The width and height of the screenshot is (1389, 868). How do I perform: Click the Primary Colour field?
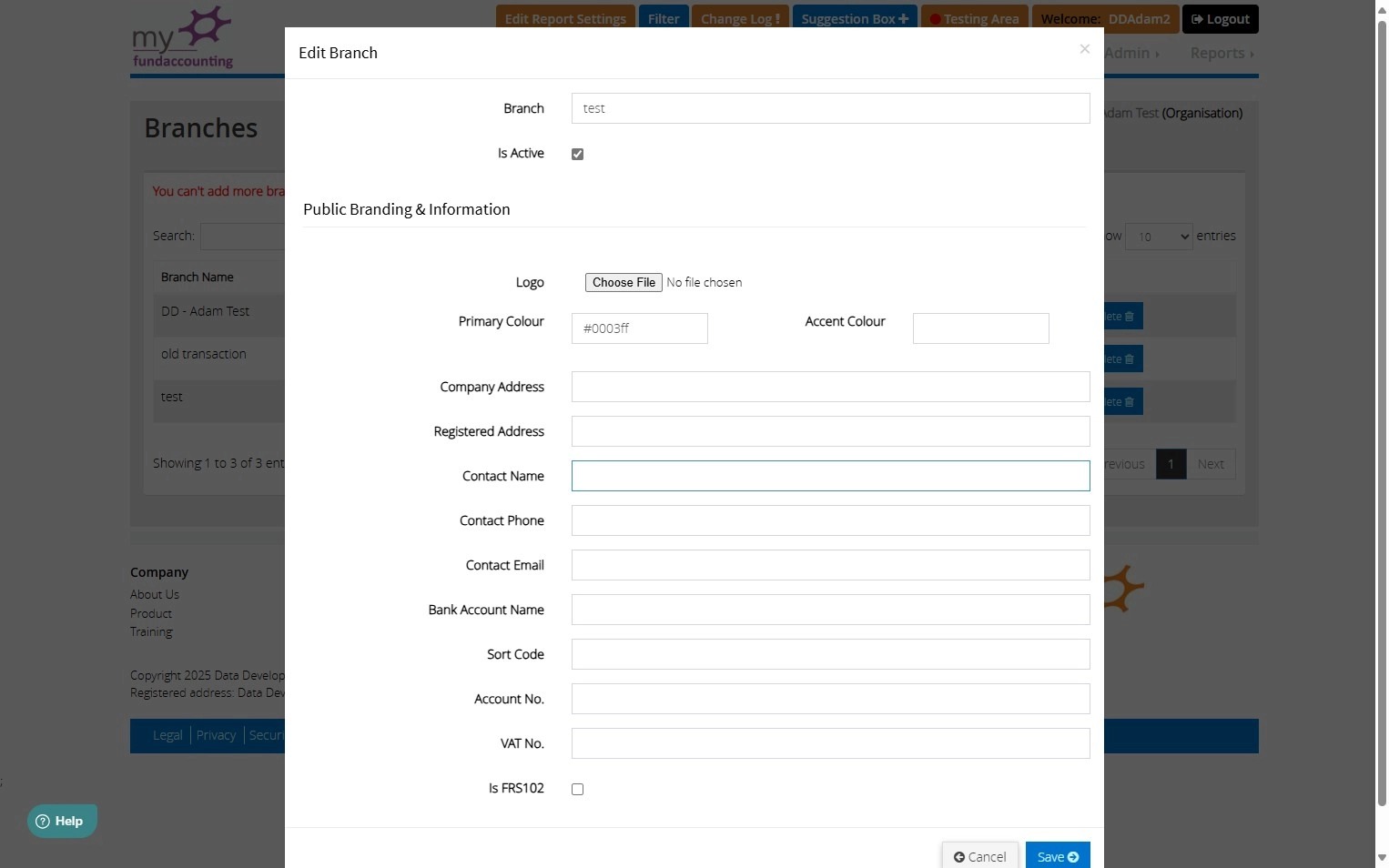click(x=639, y=328)
